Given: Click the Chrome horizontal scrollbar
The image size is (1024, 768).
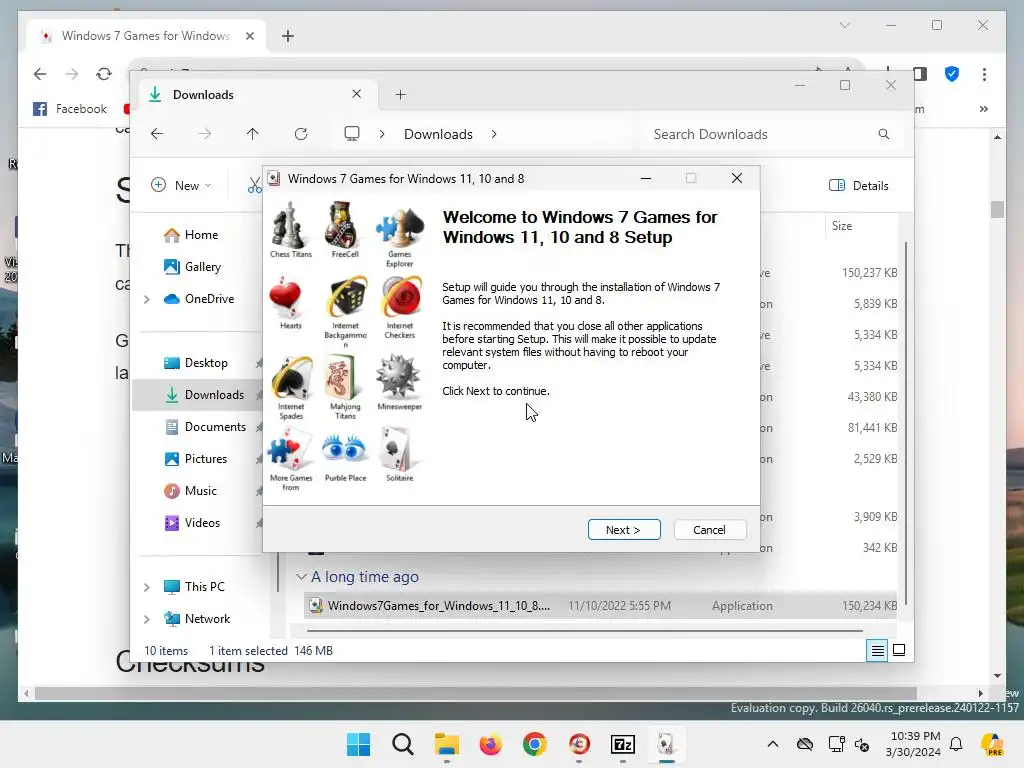Looking at the screenshot, I should 475,693.
